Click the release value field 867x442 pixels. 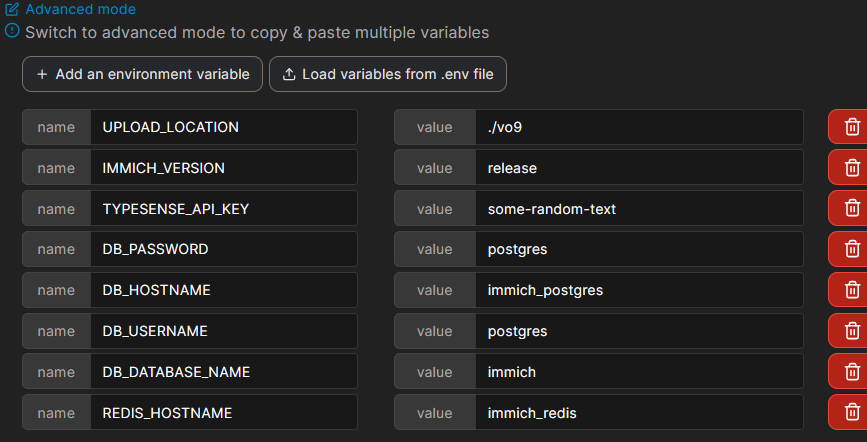pos(639,167)
